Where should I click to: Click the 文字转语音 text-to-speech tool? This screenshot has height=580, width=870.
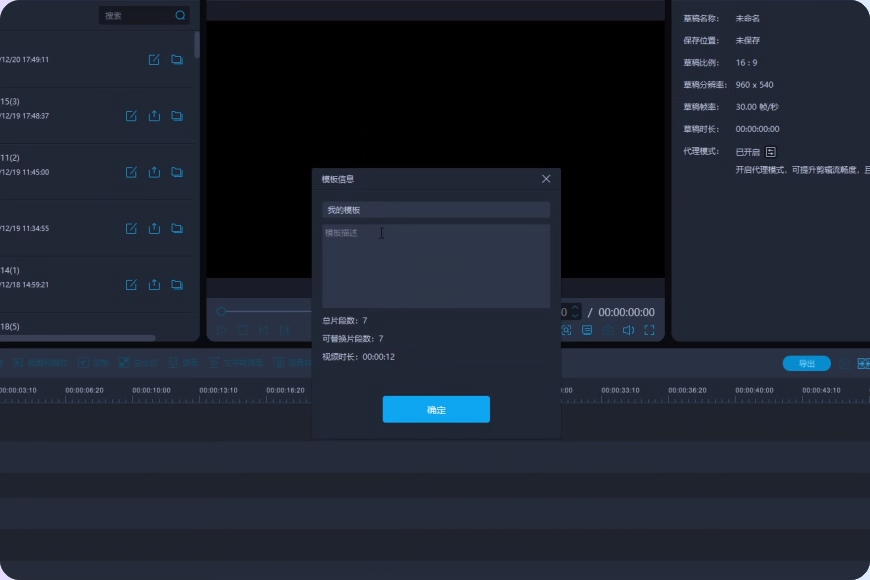coord(236,363)
